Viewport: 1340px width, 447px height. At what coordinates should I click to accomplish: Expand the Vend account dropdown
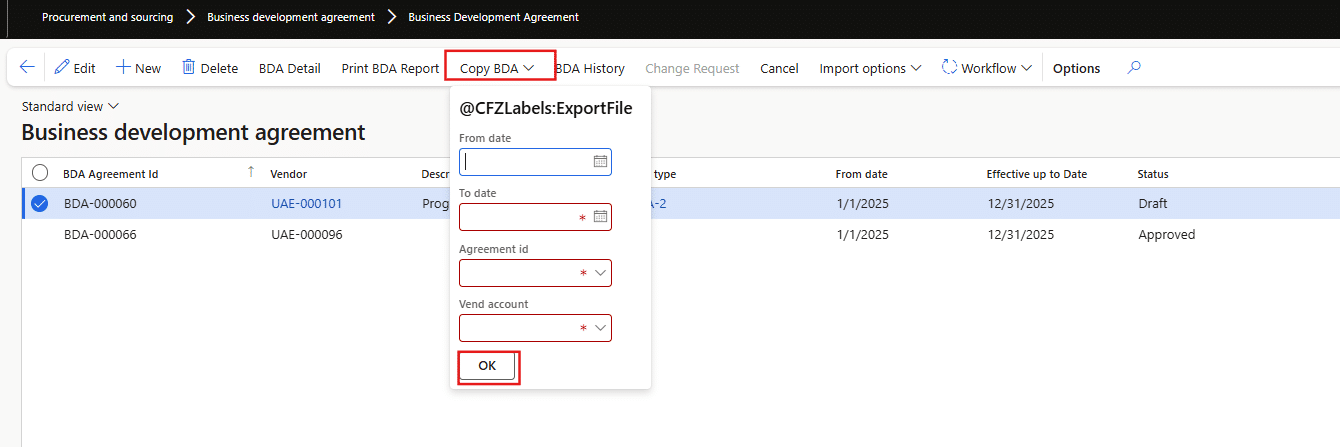click(600, 328)
